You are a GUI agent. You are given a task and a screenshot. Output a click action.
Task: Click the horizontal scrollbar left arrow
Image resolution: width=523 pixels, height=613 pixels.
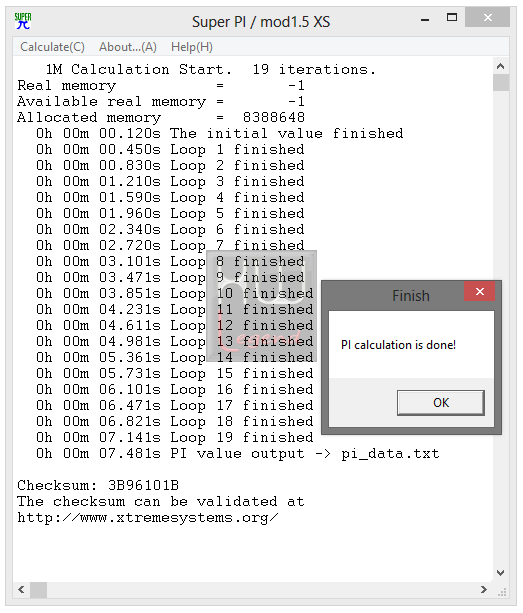point(21,590)
